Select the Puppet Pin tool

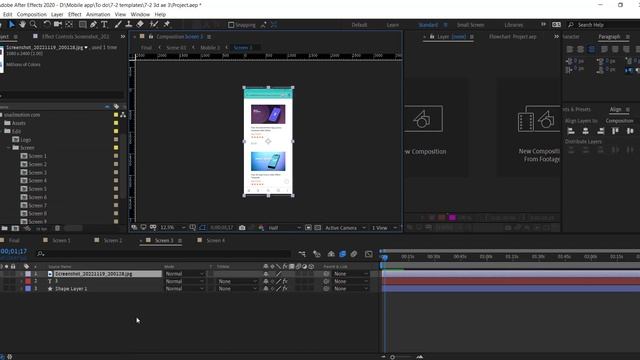point(167,24)
